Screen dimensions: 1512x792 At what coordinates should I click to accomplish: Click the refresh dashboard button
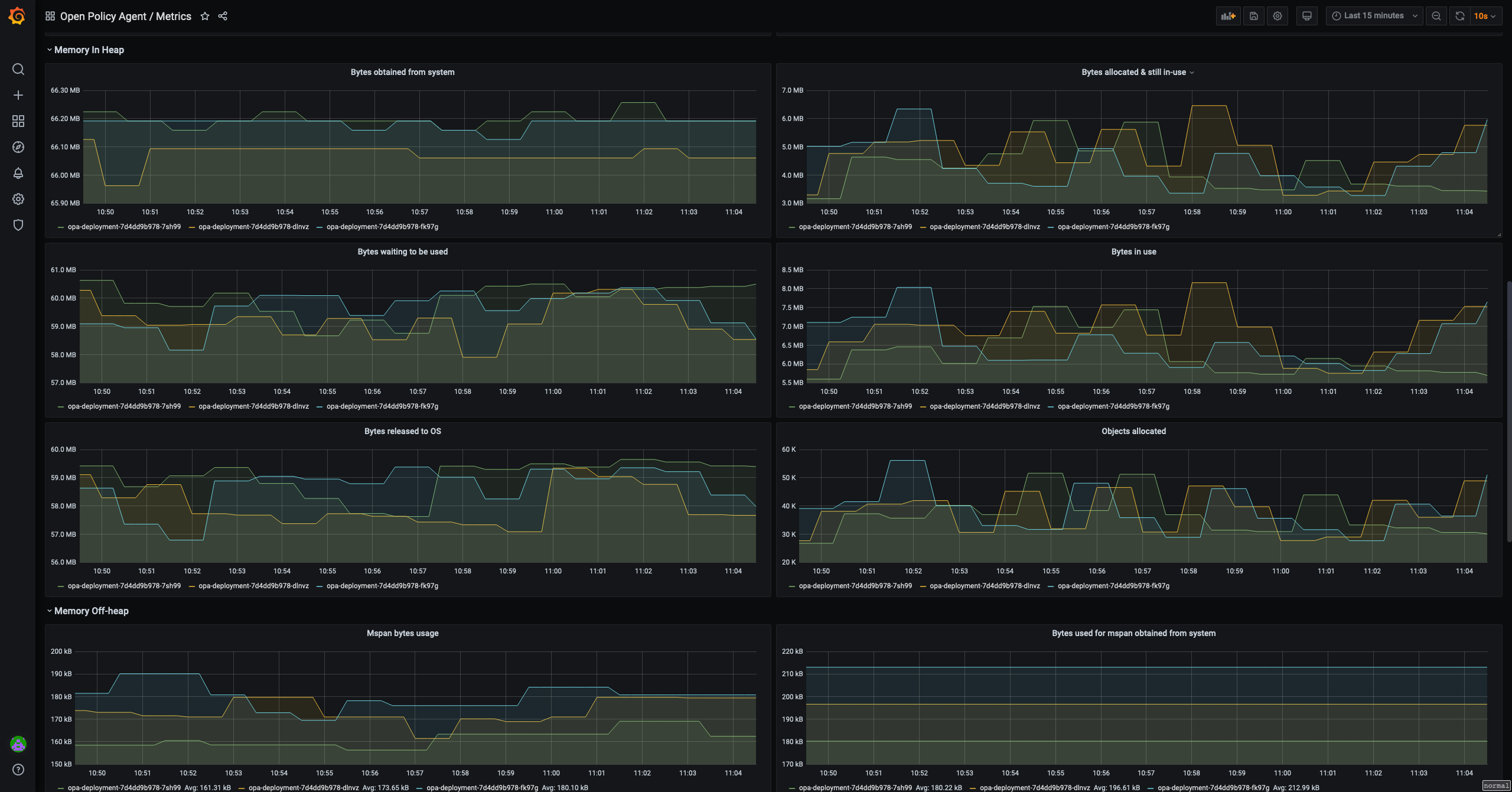1460,16
